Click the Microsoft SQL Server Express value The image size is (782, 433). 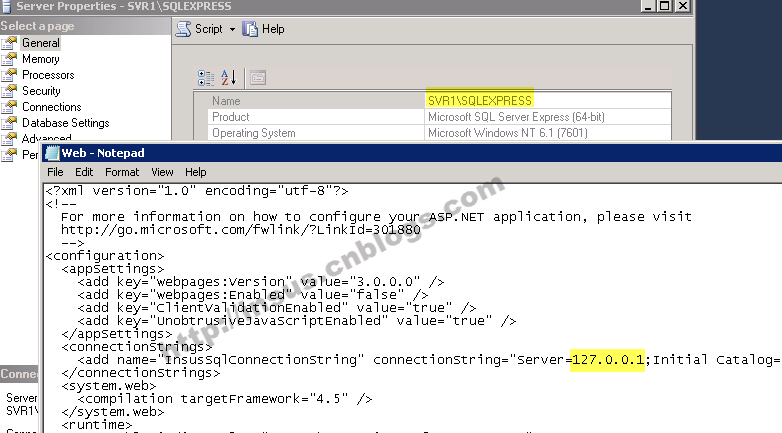coord(516,117)
